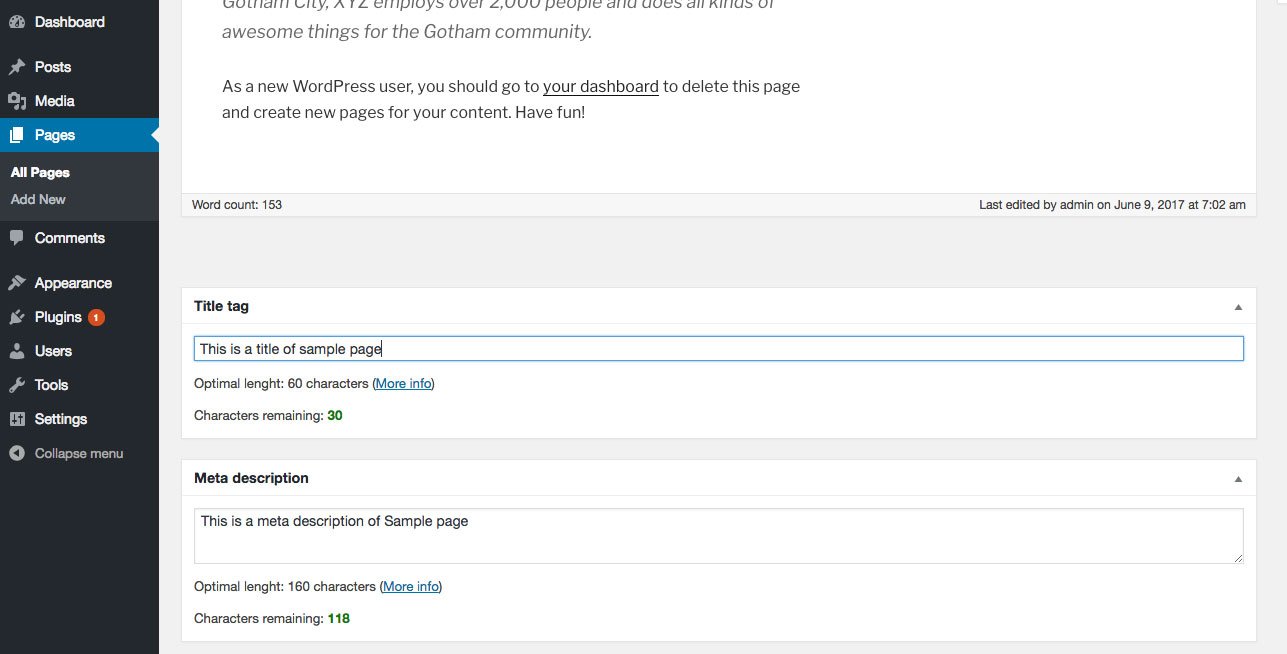This screenshot has height=654, width=1287.
Task: Select All Pages submenu item
Action: pos(40,172)
